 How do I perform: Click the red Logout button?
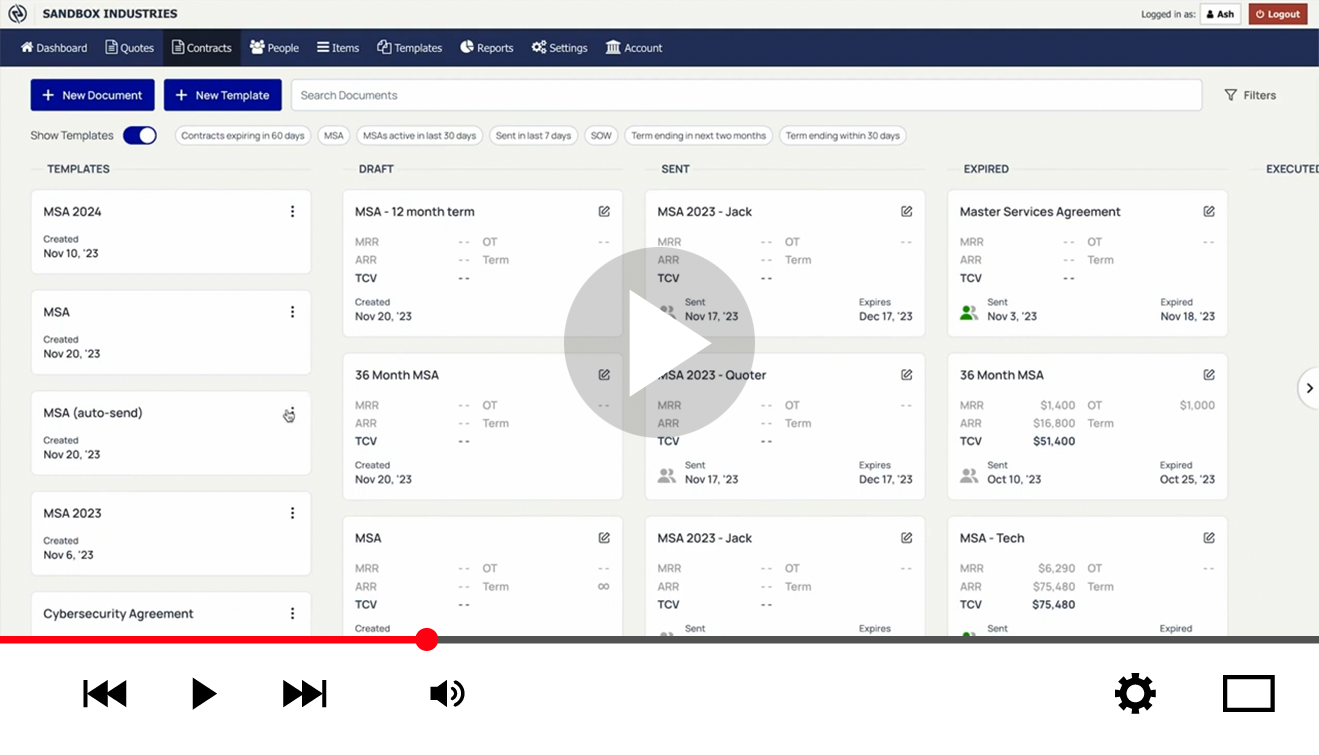[x=1277, y=14]
